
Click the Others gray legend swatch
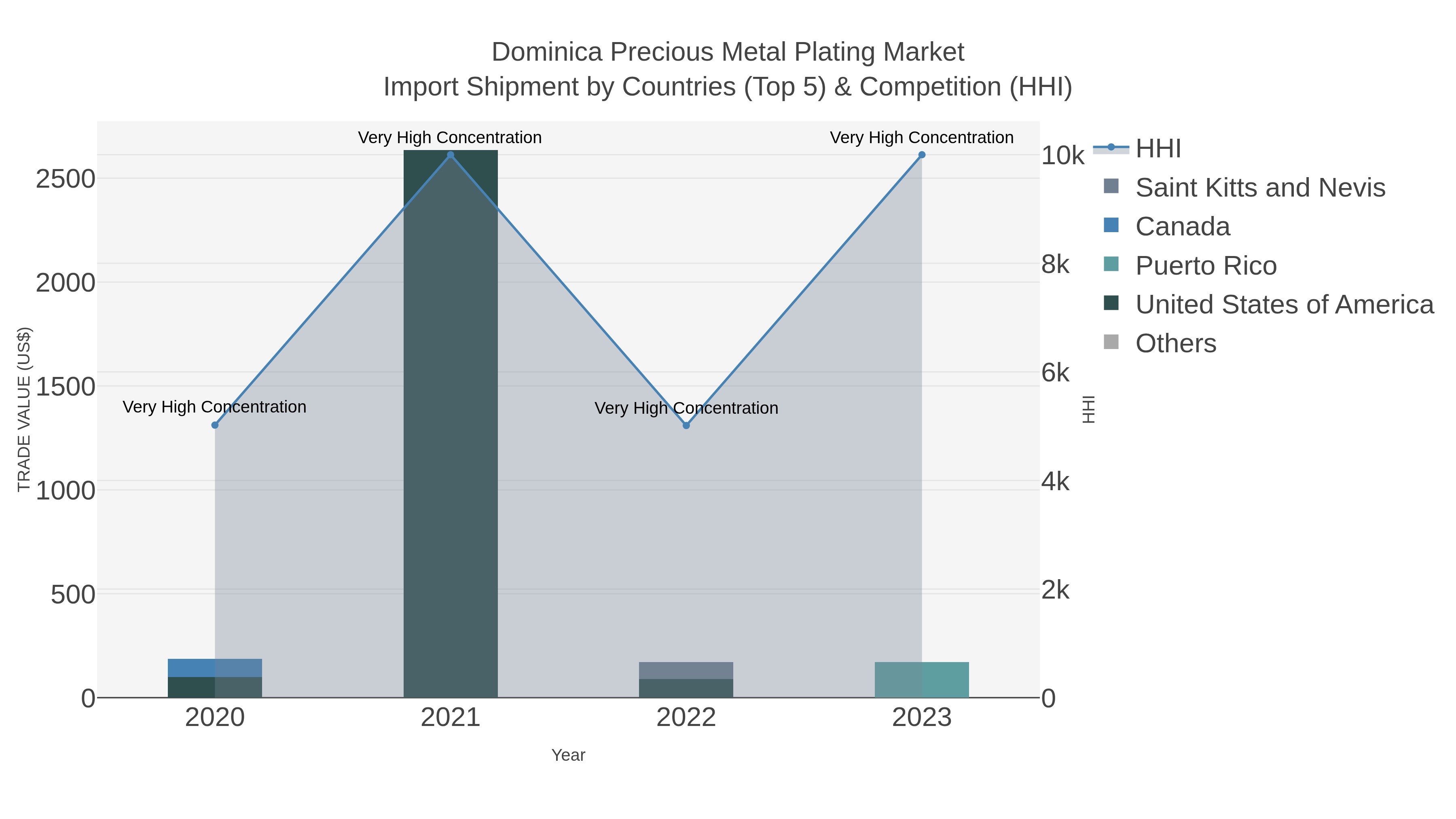1111,342
